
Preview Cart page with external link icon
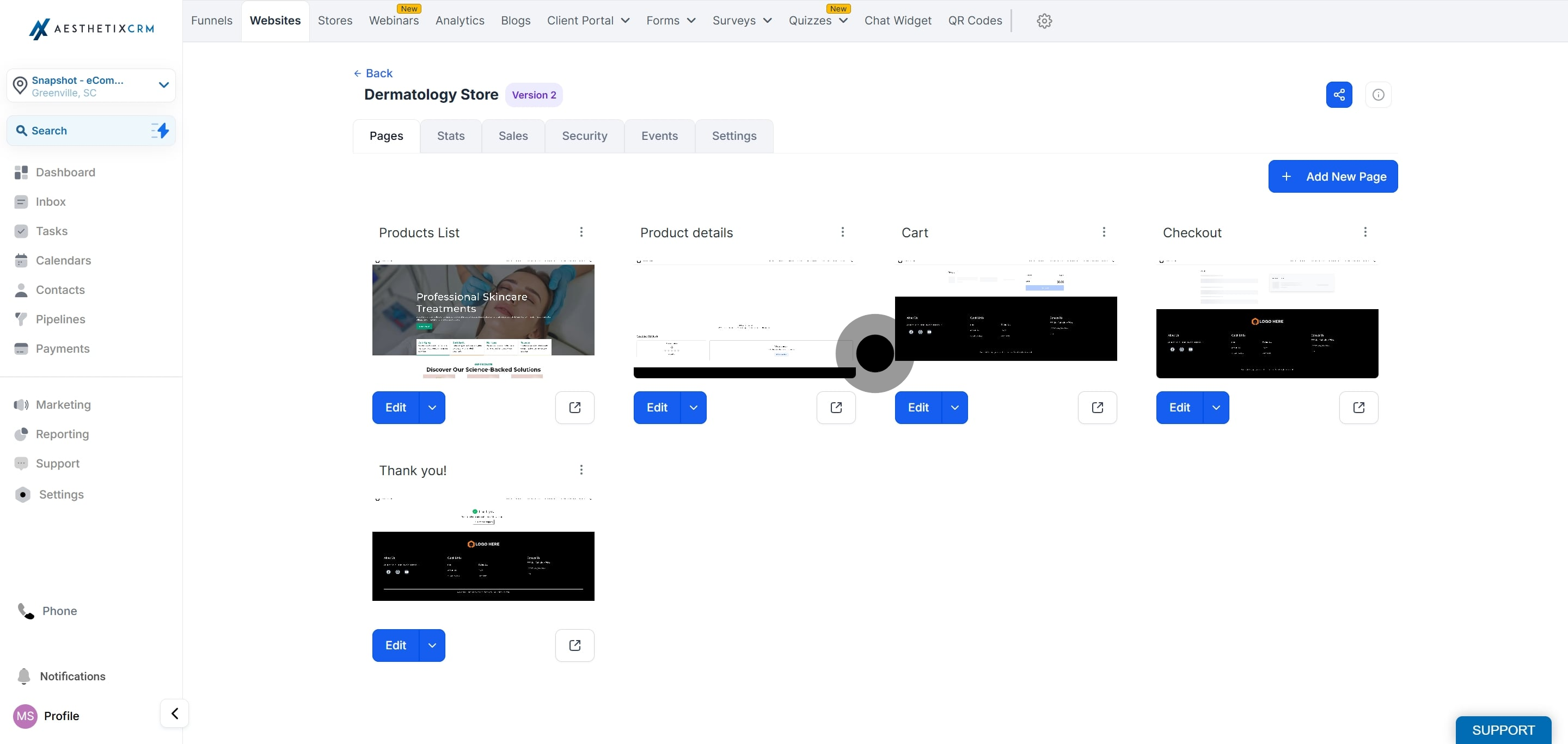click(1098, 408)
